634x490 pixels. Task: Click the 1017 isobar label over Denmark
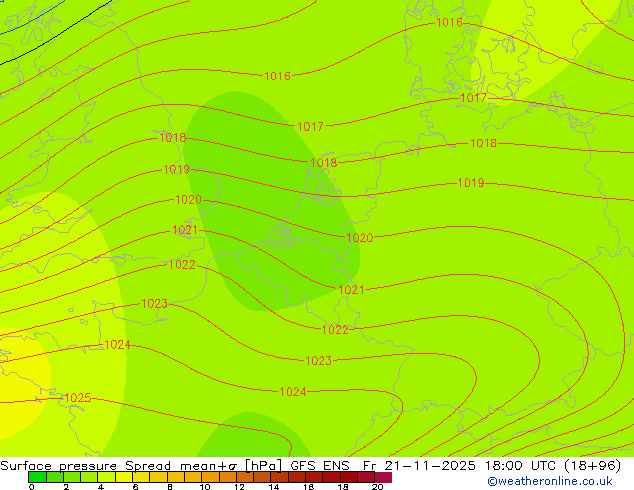(x=473, y=98)
